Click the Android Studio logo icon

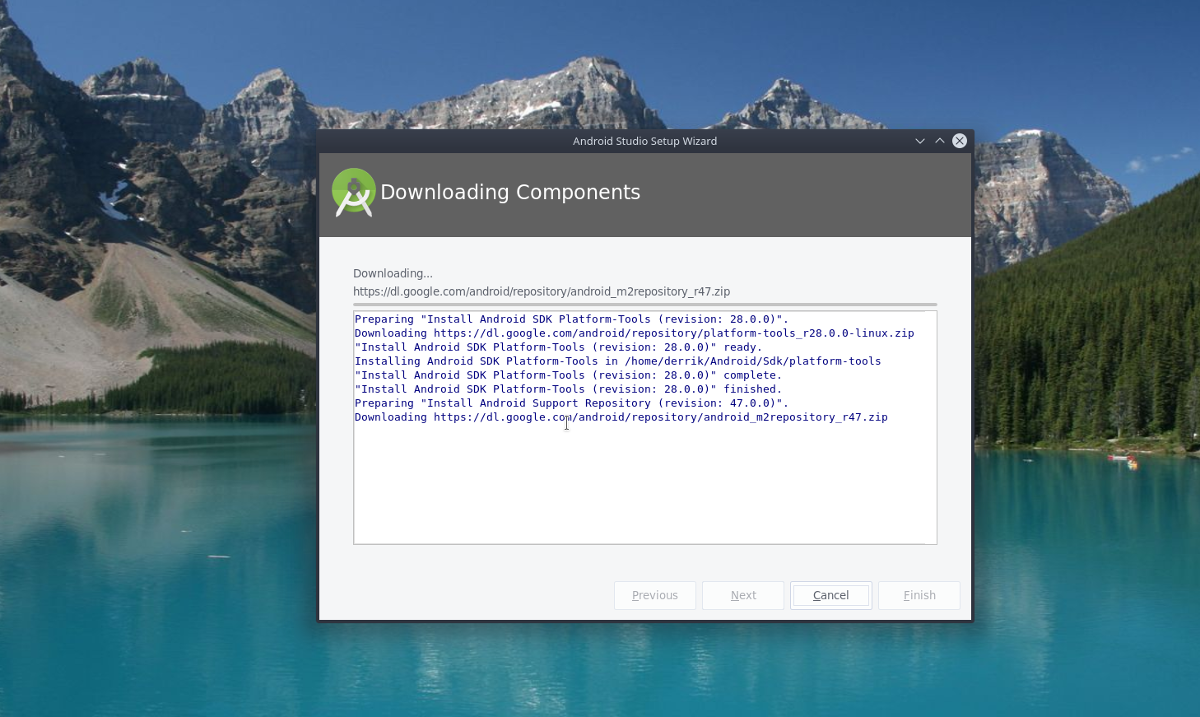coord(353,192)
